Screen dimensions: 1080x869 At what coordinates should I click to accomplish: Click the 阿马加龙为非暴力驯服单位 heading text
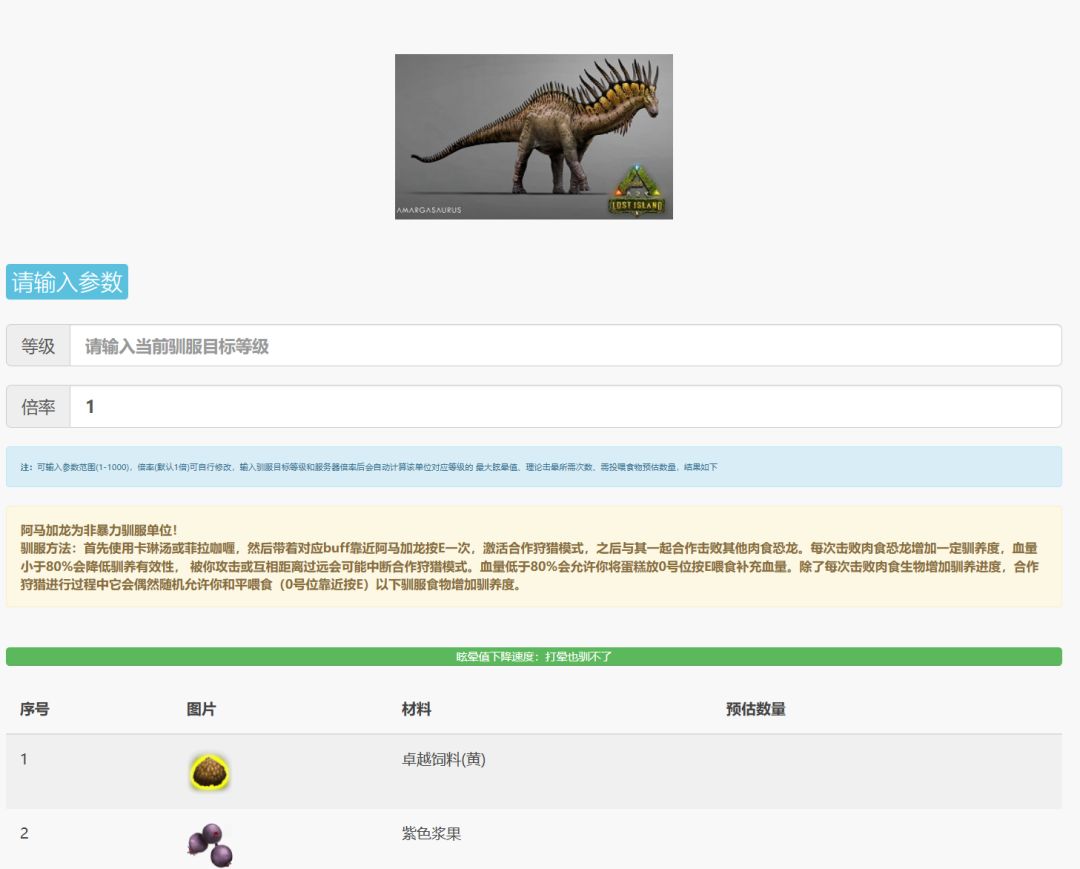[98, 530]
